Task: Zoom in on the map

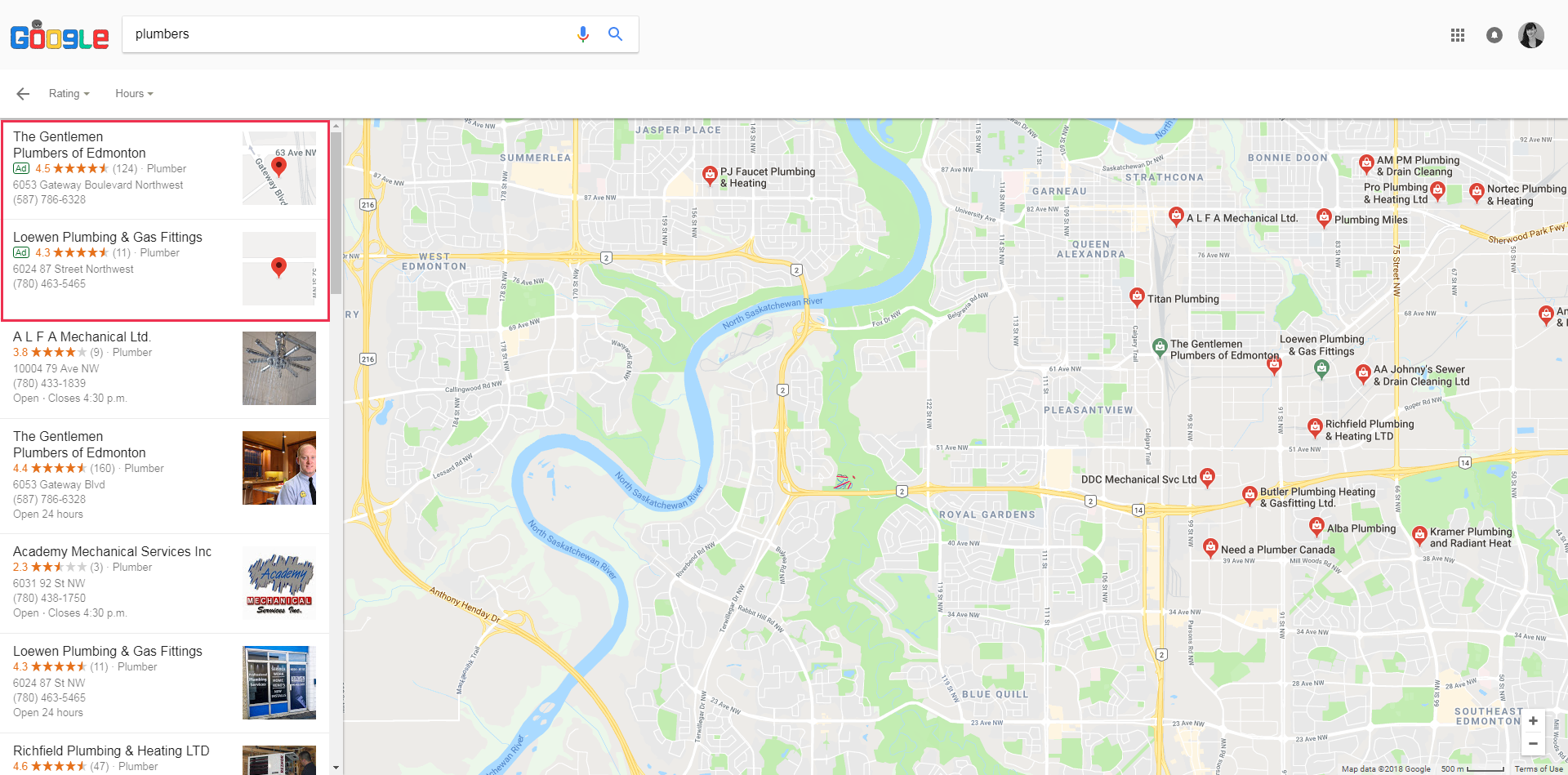Action: 1533,721
